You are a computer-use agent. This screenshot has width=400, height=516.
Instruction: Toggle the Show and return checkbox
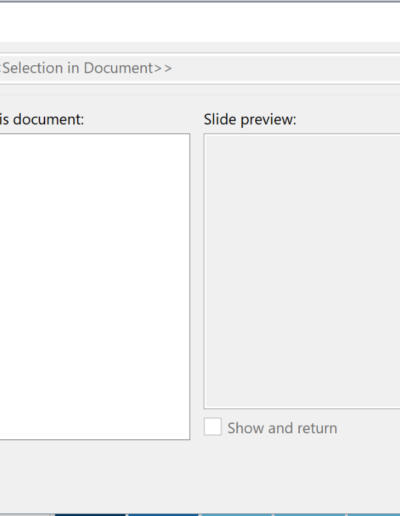pyautogui.click(x=213, y=427)
